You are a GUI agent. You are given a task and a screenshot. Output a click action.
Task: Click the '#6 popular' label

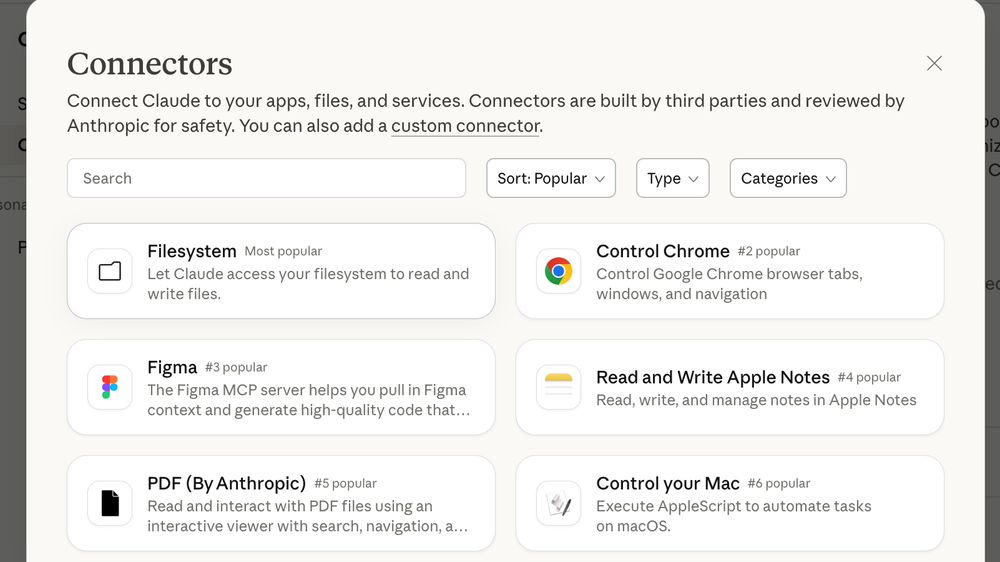779,484
